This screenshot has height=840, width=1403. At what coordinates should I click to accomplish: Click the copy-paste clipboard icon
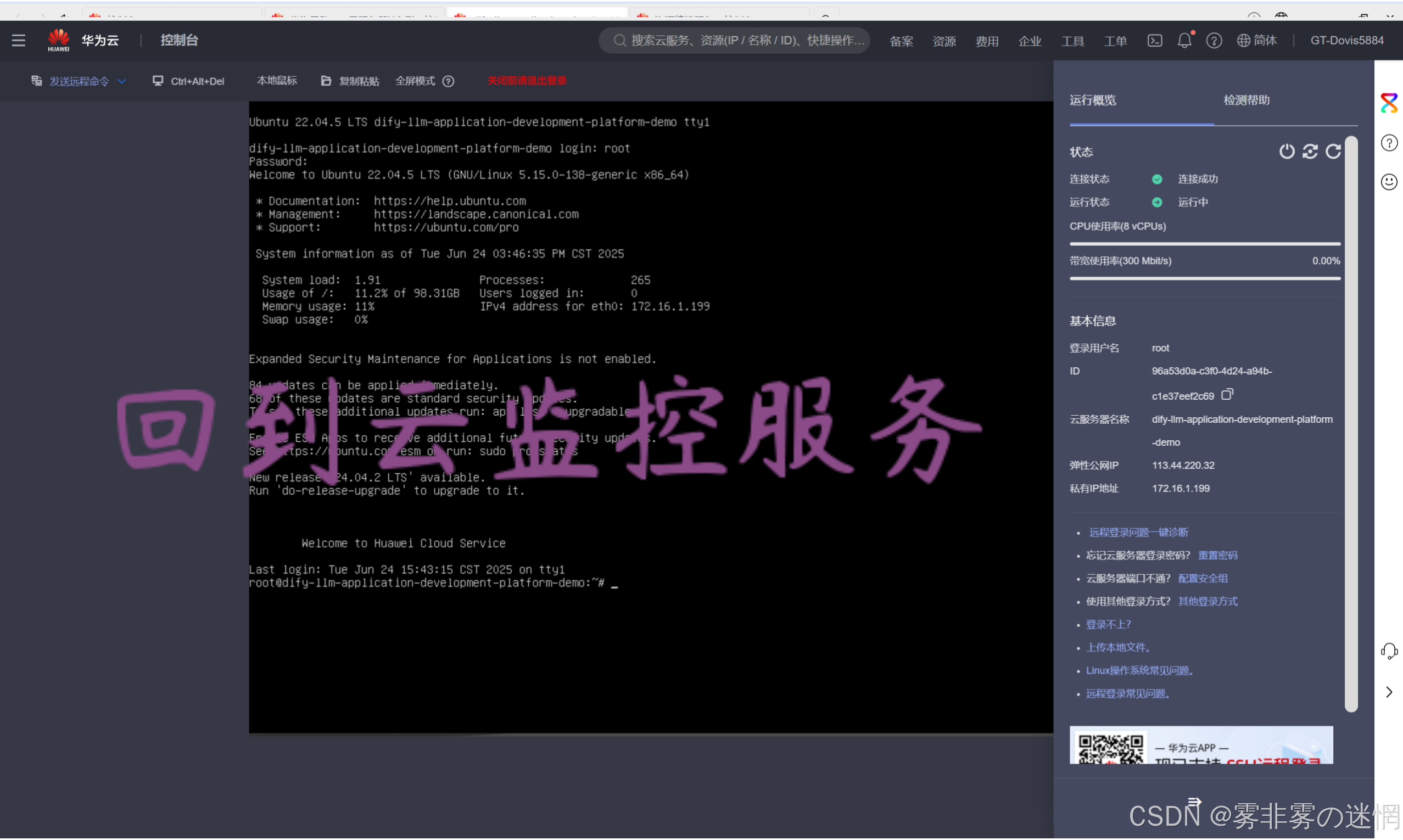coord(326,81)
